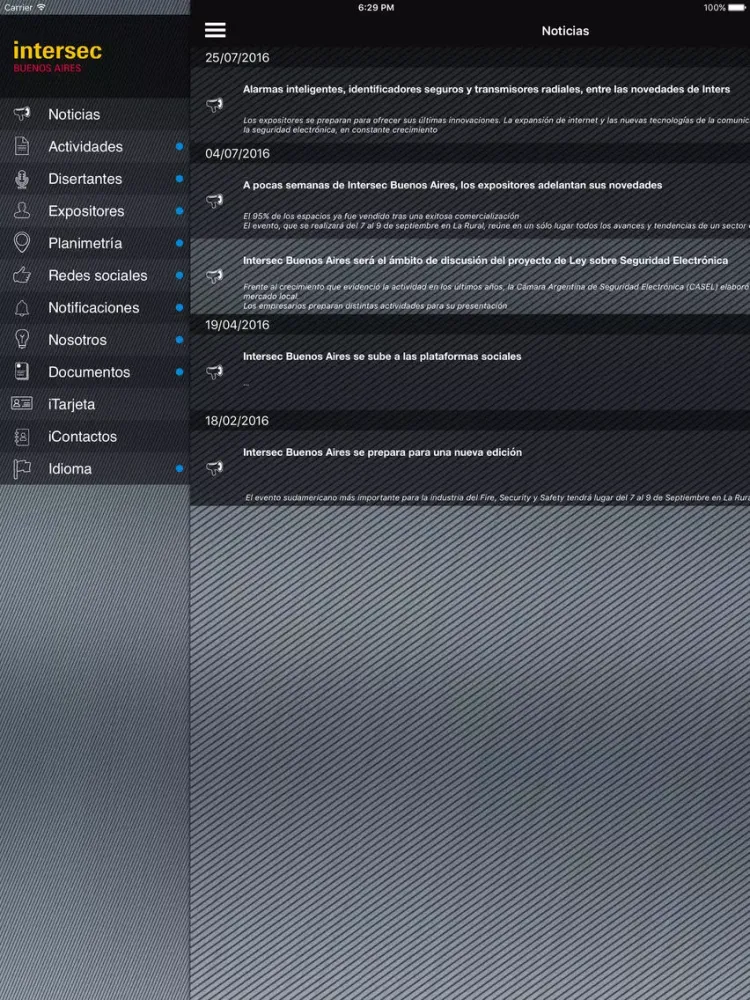The image size is (750, 1000).
Task: Tap the Disertantes microphone icon
Action: (x=22, y=179)
